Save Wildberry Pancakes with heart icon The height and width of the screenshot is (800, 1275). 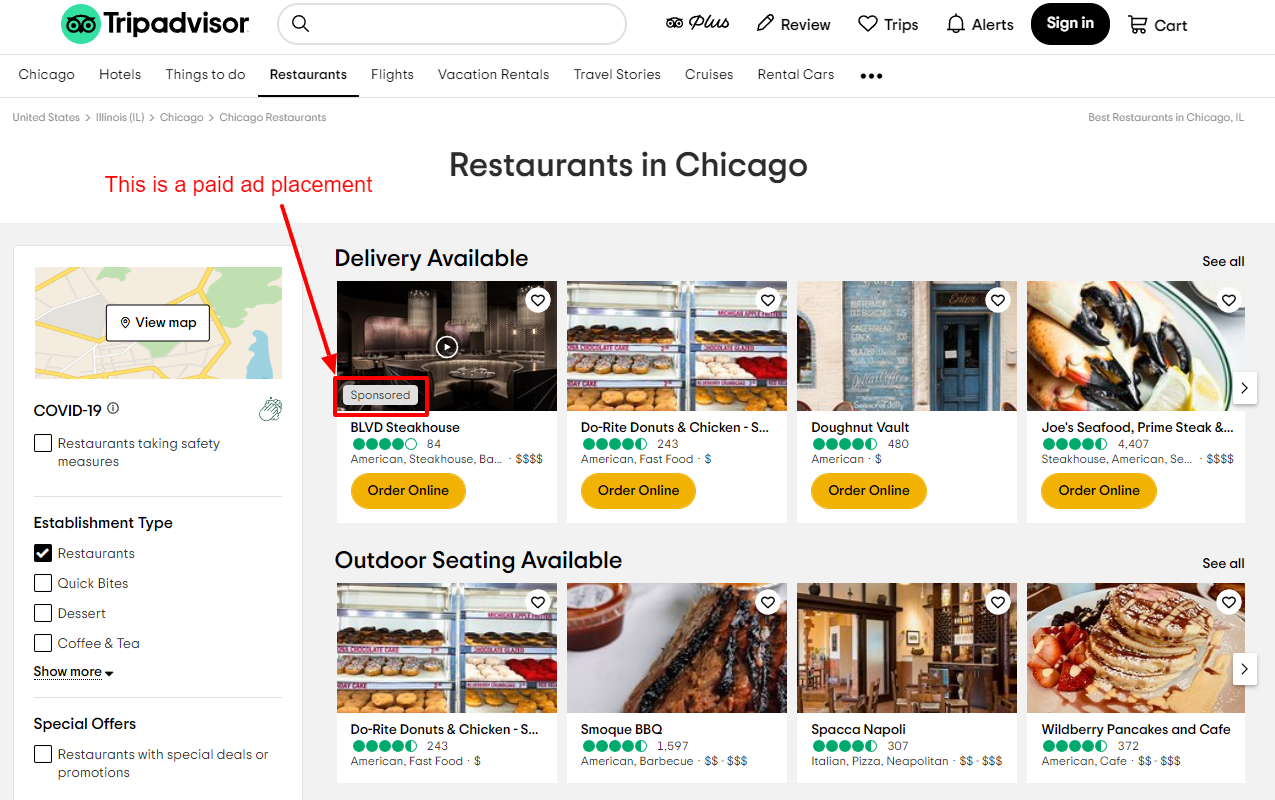pyautogui.click(x=1229, y=602)
